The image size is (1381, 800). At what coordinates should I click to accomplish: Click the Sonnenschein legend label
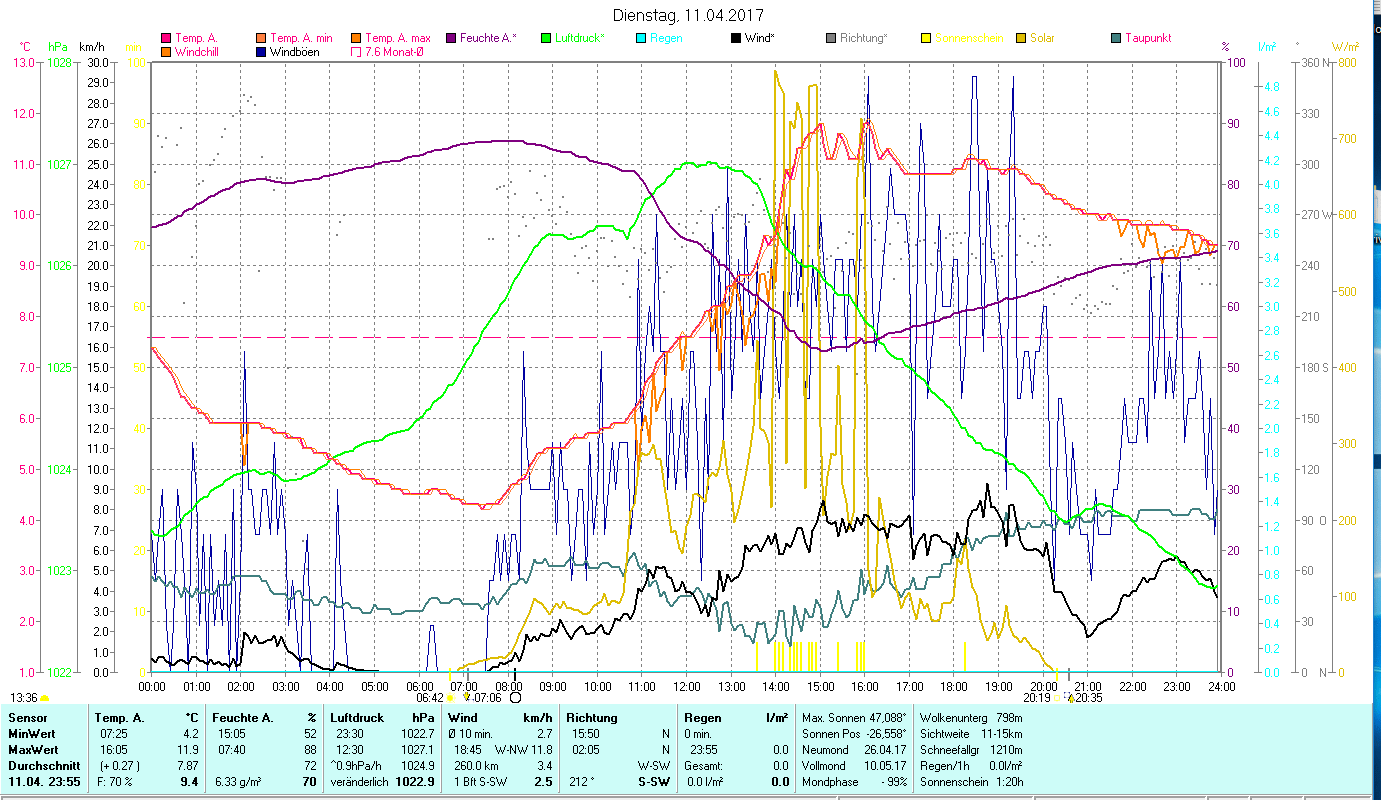[x=969, y=39]
